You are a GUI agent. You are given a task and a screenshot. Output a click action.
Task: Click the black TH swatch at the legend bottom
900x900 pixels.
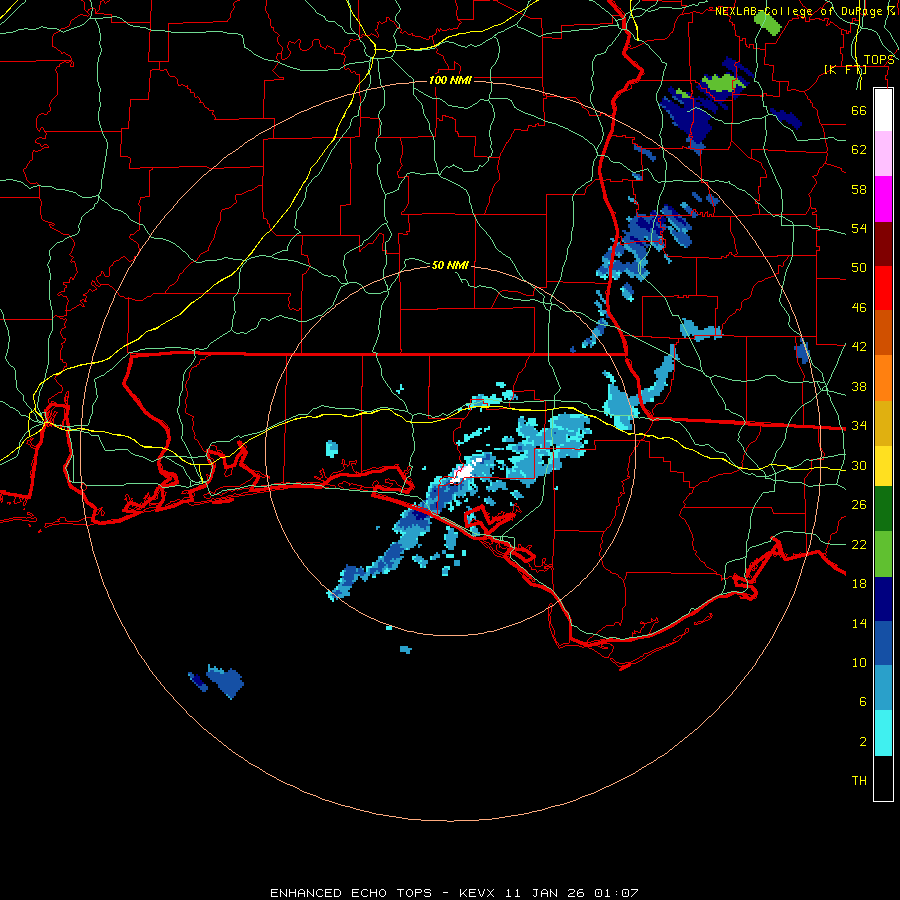coord(883,778)
